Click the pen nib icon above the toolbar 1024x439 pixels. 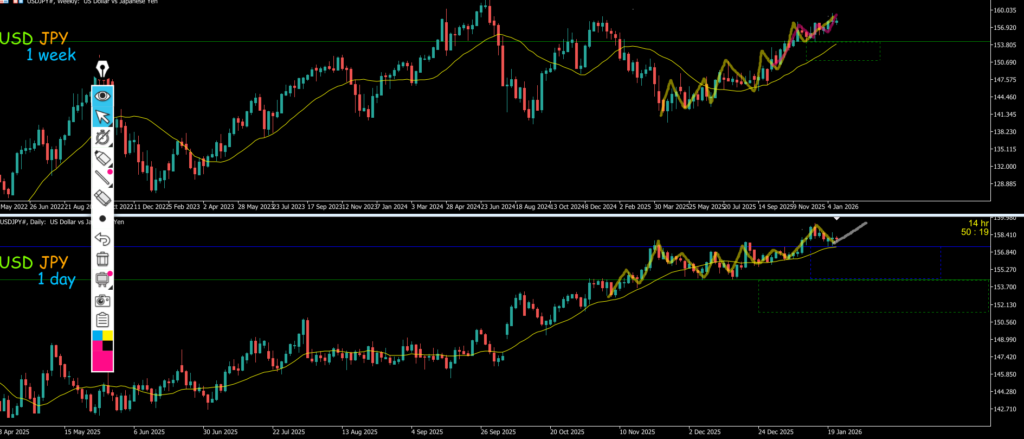pyautogui.click(x=102, y=68)
